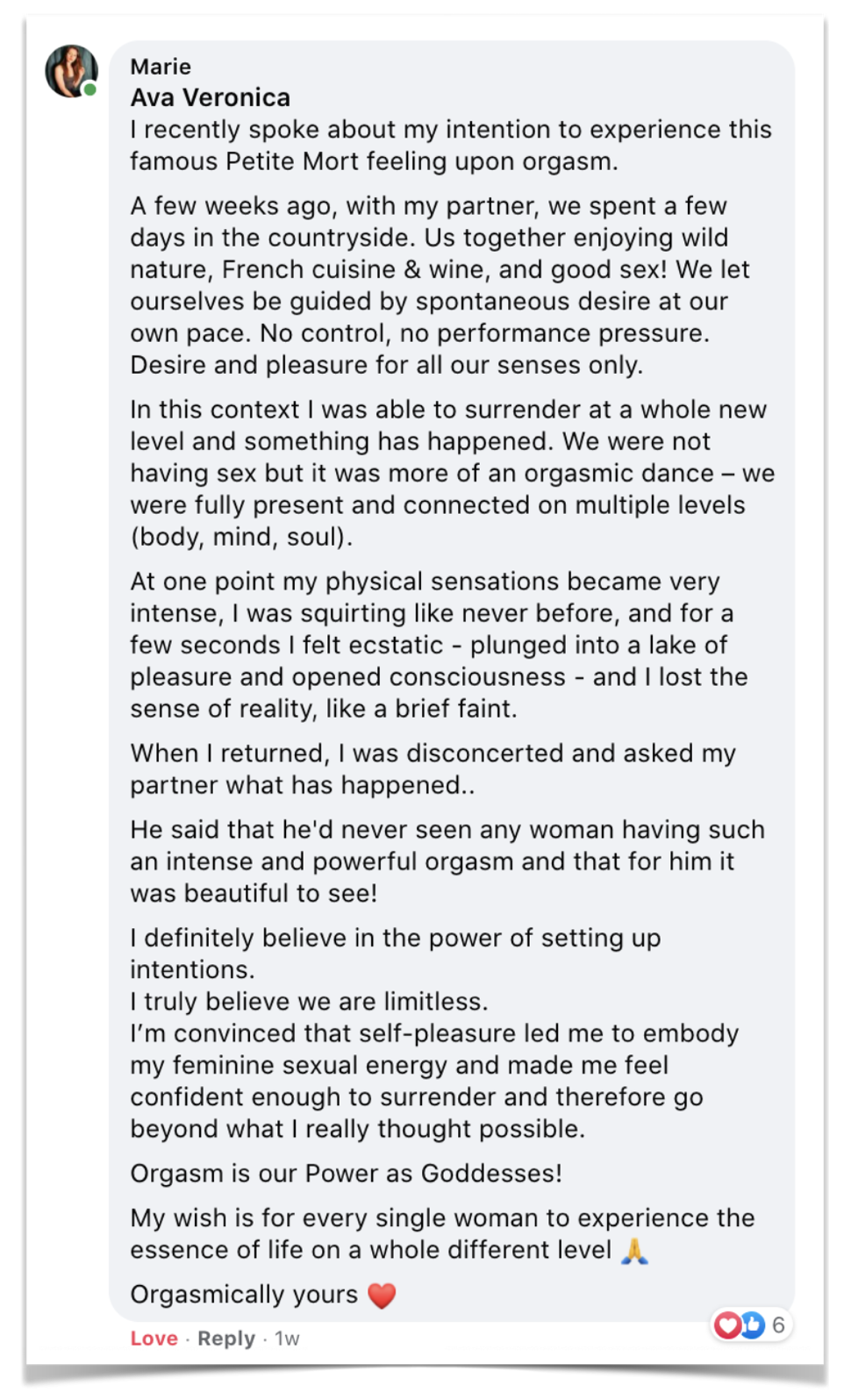851x1400 pixels.
Task: Click the paragraph starting "He said that"
Action: pos(447,861)
